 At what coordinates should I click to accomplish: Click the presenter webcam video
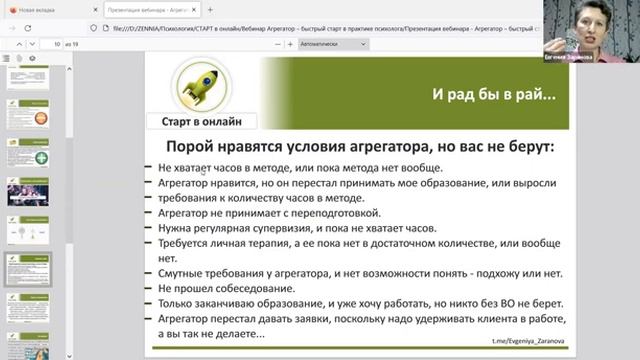pyautogui.click(x=591, y=31)
